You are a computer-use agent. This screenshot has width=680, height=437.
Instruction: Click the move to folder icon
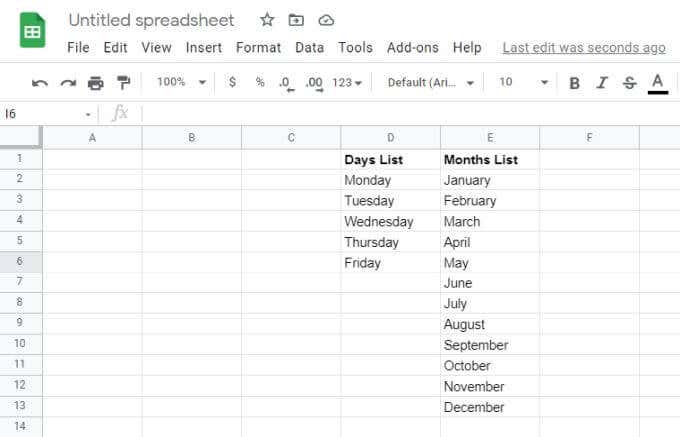pyautogui.click(x=296, y=20)
